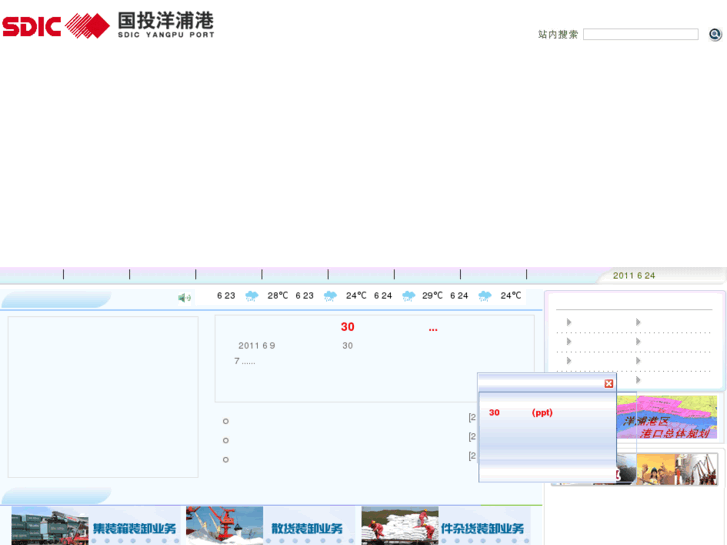Close the floating popup with red X
727x545 pixels.
click(x=609, y=384)
